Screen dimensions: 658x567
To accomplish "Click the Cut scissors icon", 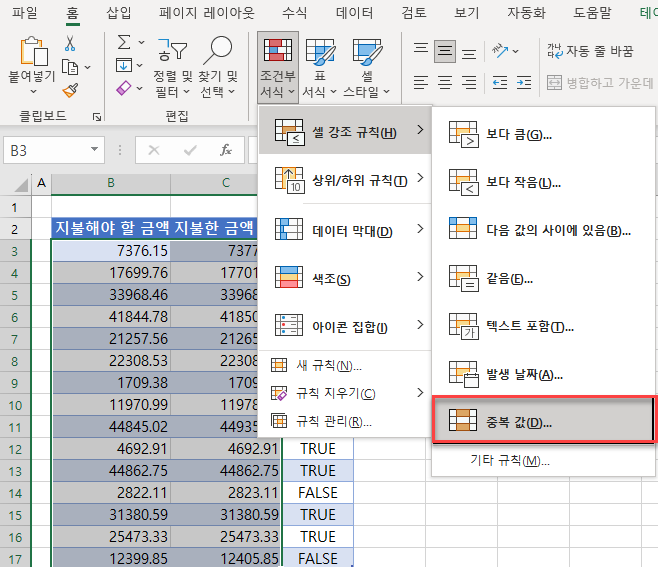I will click(x=70, y=44).
